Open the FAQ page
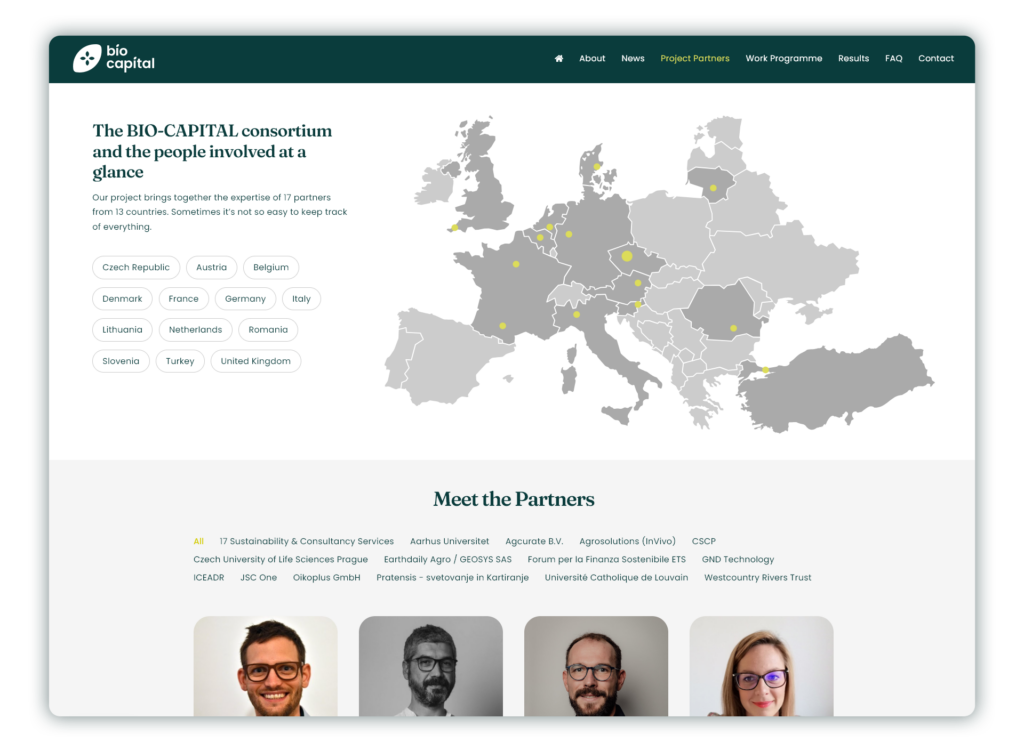The height and width of the screenshot is (751, 1024). click(x=893, y=58)
